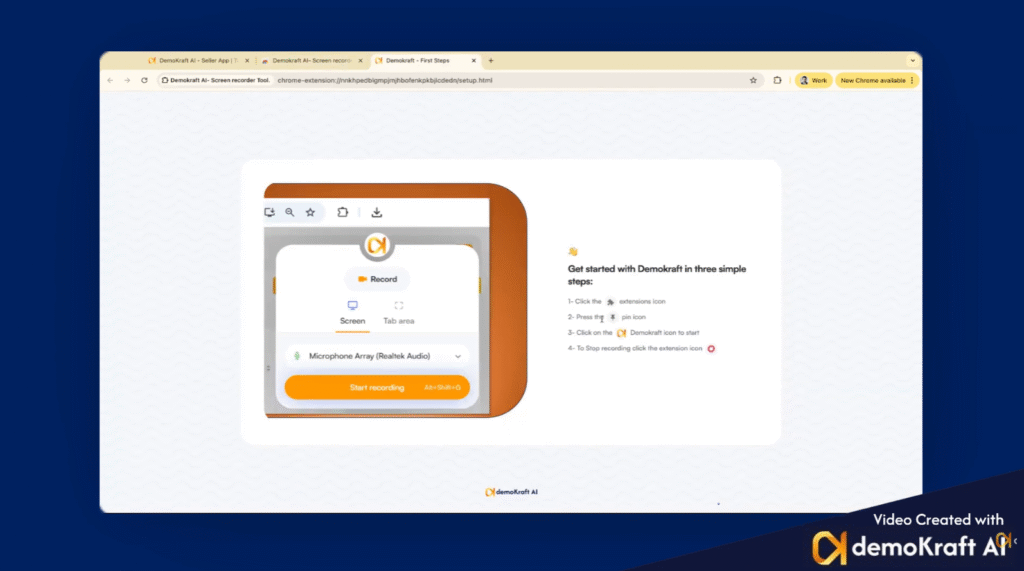
Task: Click the Demokraft logo in the recorder popup
Action: (376, 246)
